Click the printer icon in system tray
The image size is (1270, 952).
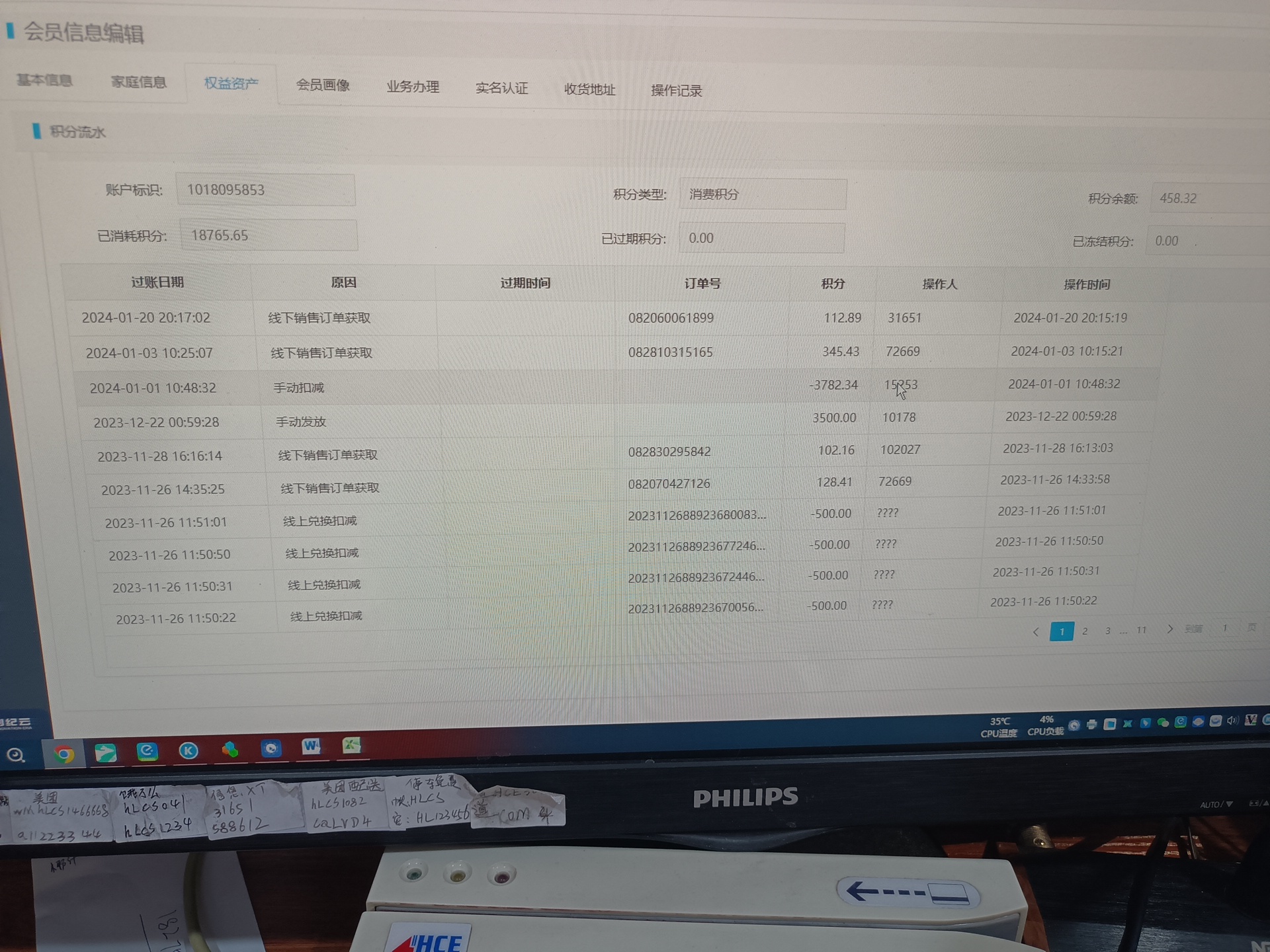(x=1091, y=725)
